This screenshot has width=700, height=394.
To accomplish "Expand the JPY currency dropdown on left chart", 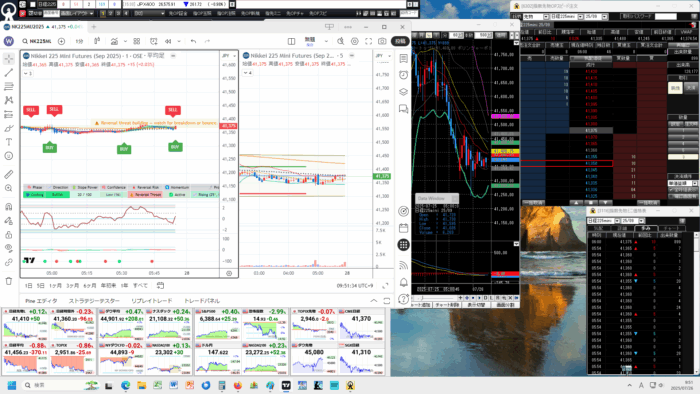I will (x=229, y=56).
